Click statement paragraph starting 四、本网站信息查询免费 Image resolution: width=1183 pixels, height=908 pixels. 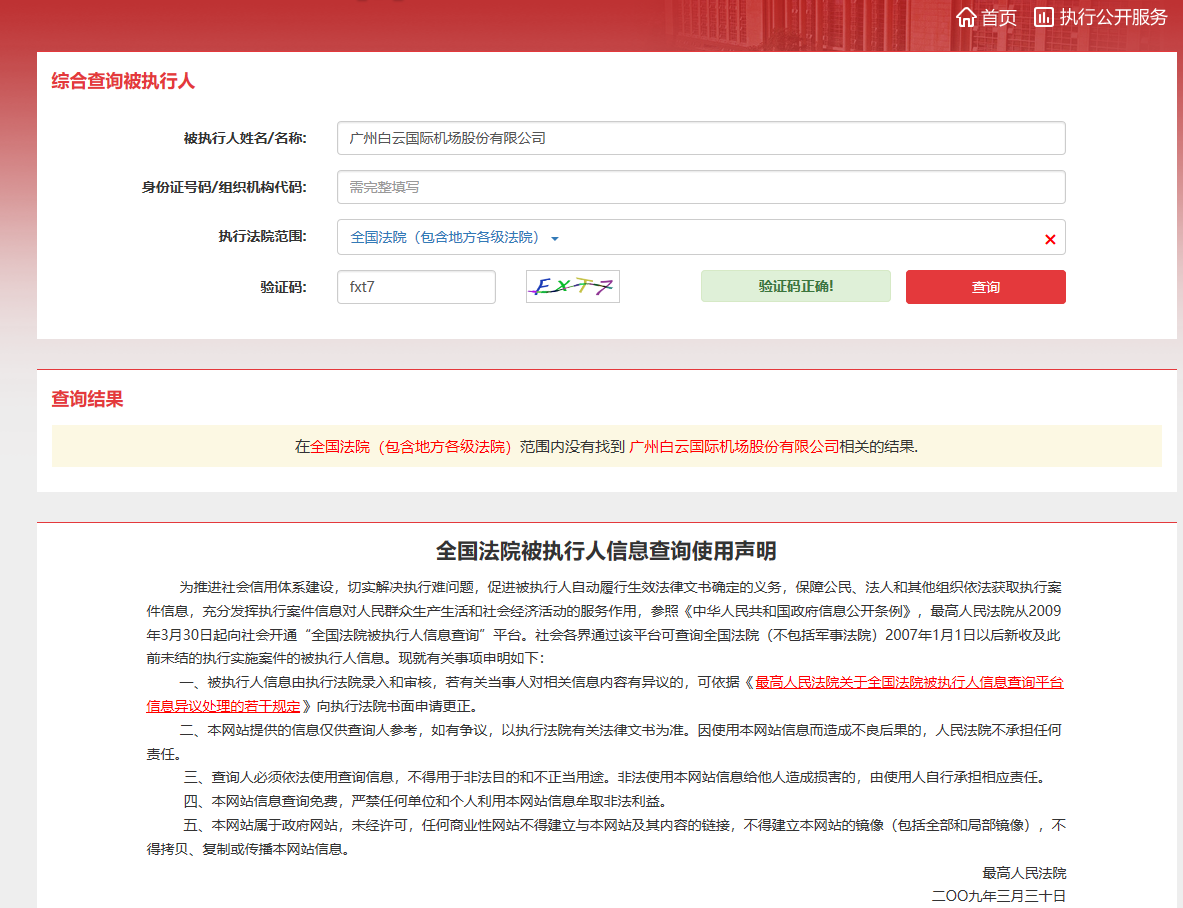[425, 801]
